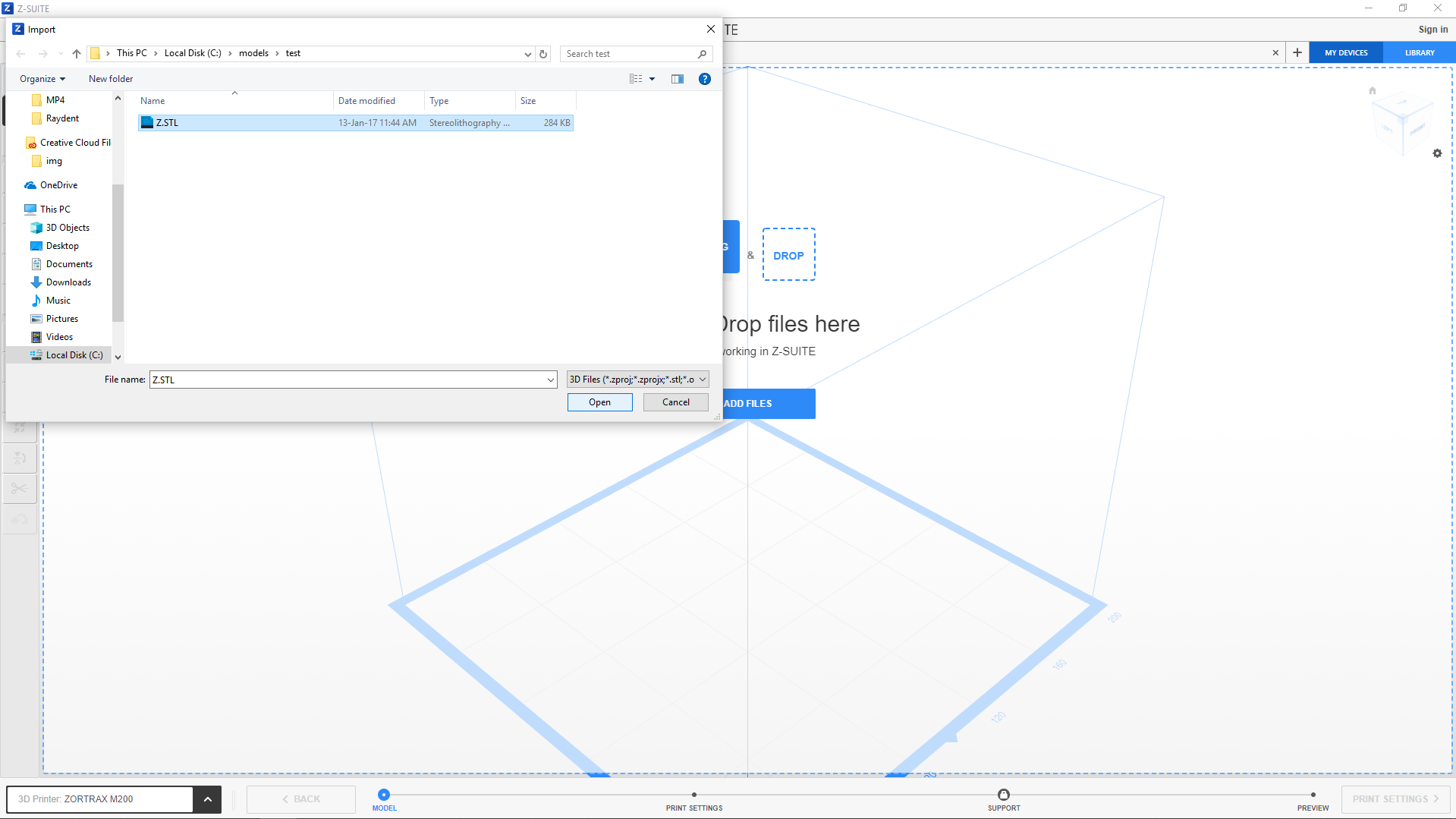
Task: Click the add new tab plus icon
Action: point(1297,52)
